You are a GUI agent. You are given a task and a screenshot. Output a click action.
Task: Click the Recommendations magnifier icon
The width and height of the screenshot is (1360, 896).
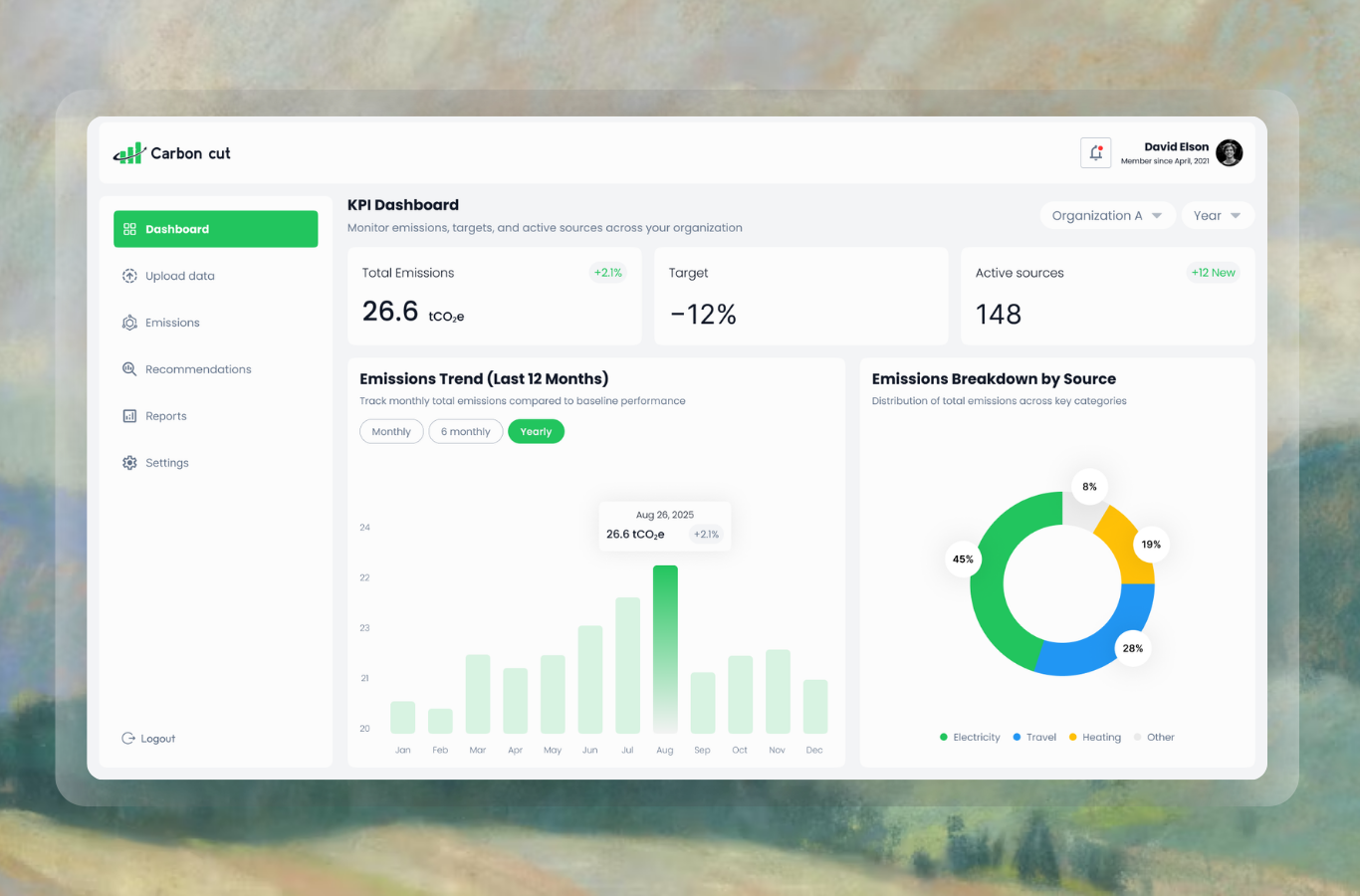pyautogui.click(x=129, y=369)
